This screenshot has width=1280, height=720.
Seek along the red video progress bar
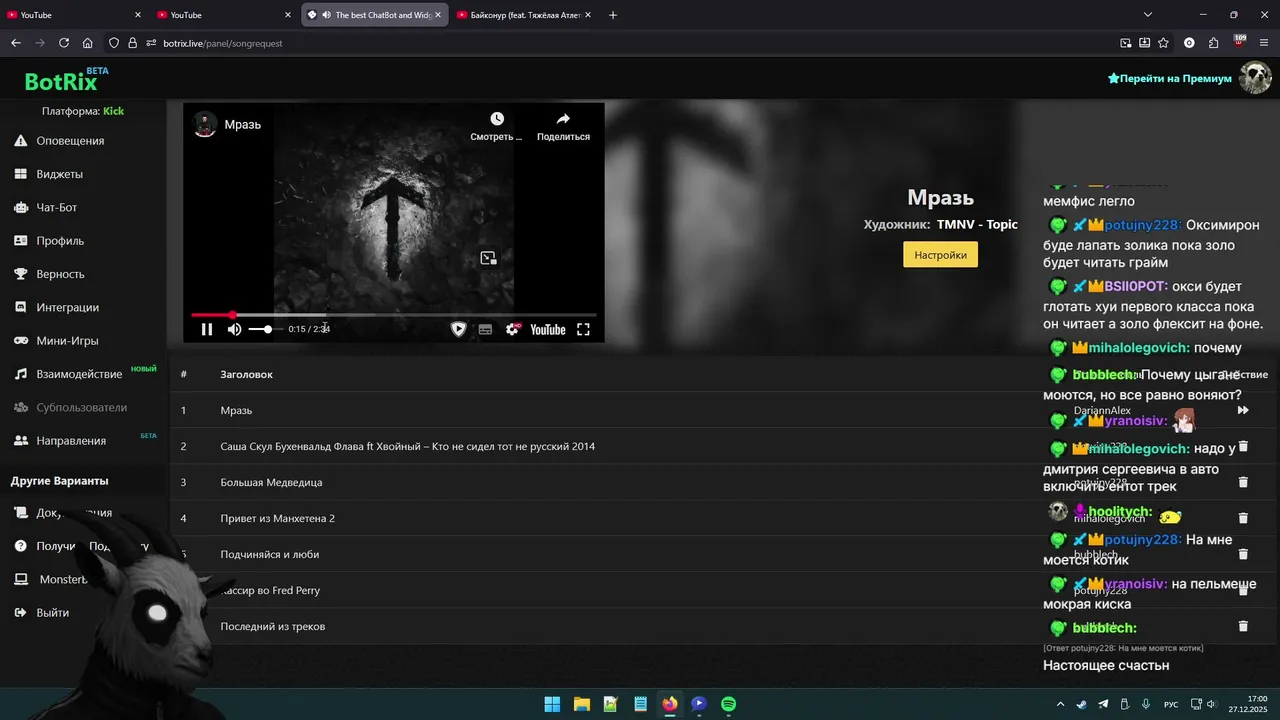click(x=394, y=315)
